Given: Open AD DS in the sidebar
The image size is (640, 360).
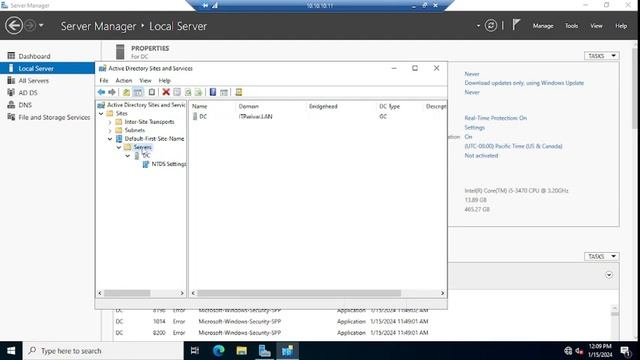Looking at the screenshot, I should click(x=28, y=93).
